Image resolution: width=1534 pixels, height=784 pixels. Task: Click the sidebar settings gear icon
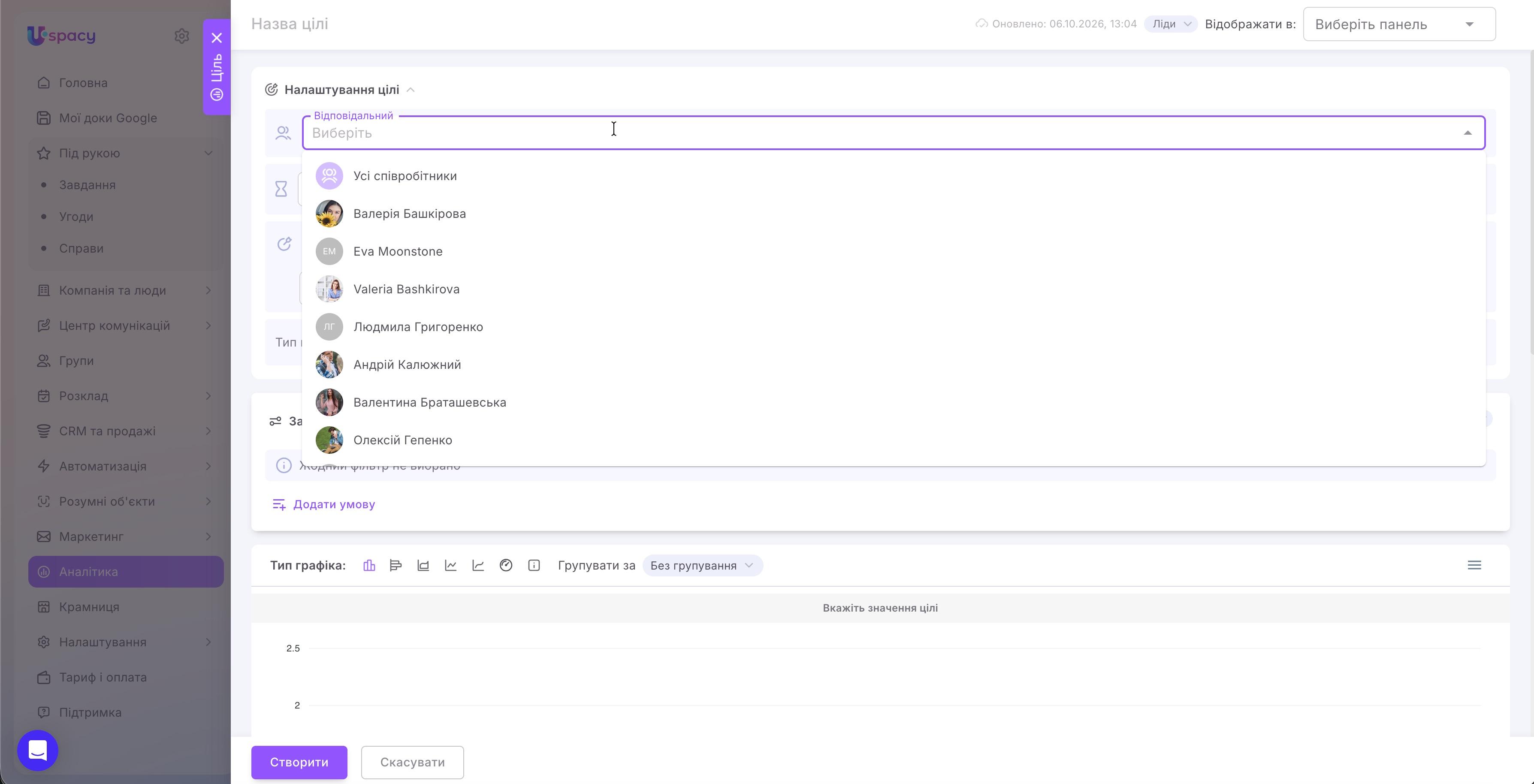pos(181,36)
